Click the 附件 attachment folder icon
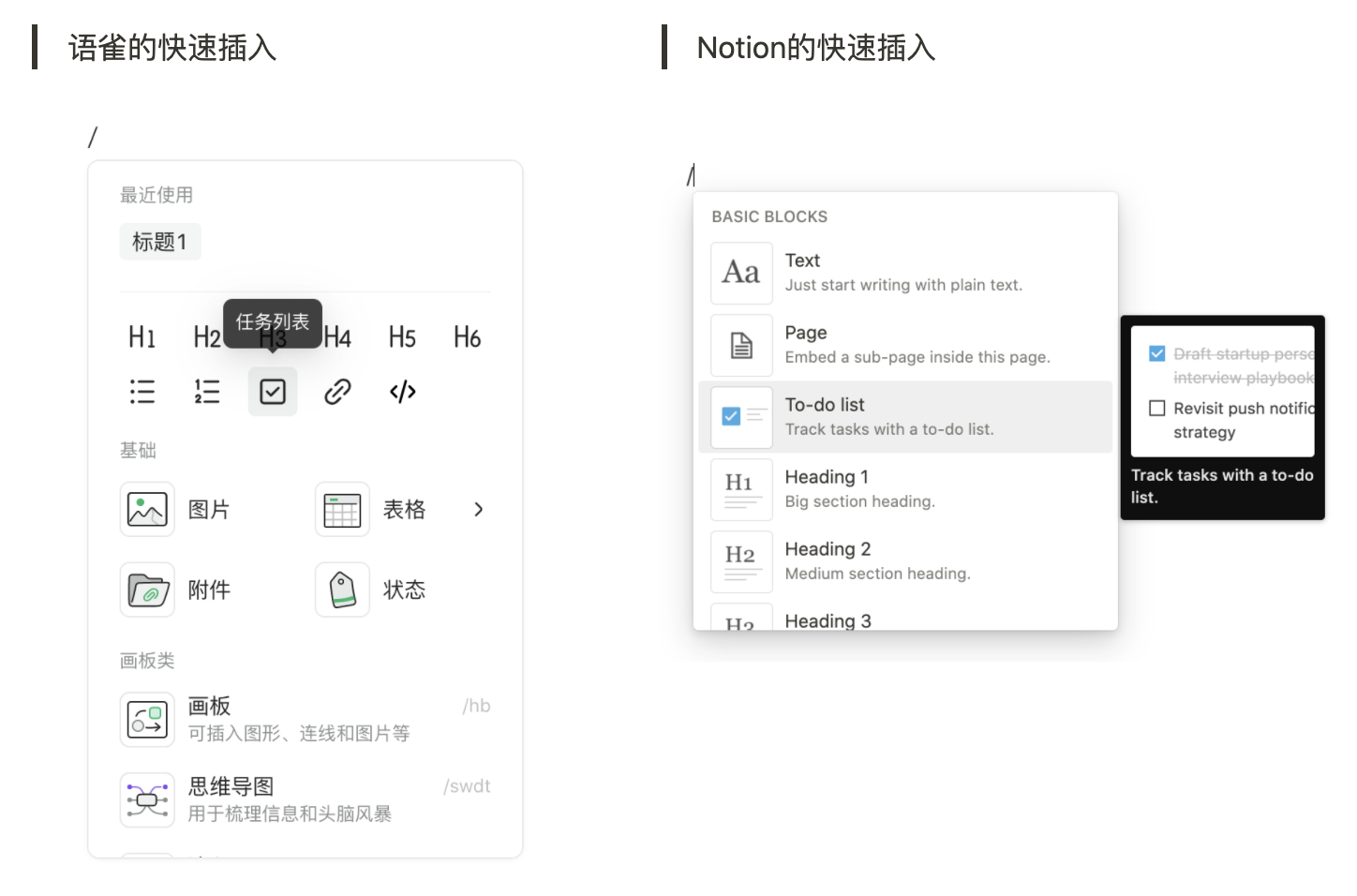1357x896 pixels. 147,590
